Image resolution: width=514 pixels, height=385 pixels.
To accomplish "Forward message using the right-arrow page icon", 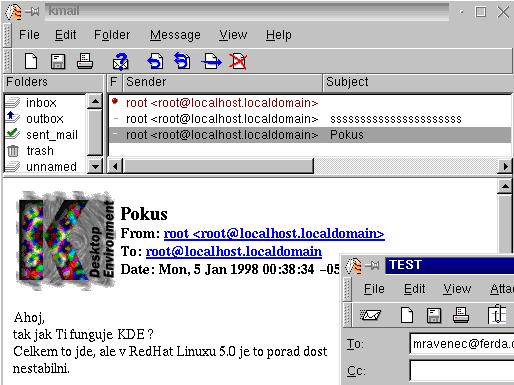I will 212,62.
